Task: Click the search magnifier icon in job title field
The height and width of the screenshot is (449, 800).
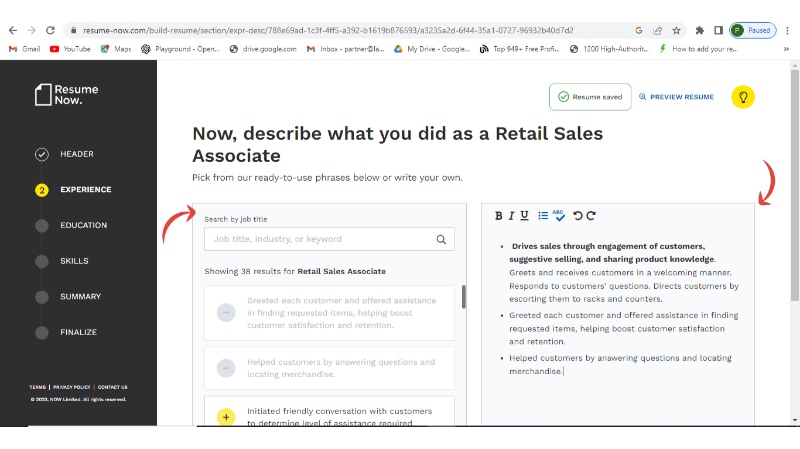Action: click(441, 239)
